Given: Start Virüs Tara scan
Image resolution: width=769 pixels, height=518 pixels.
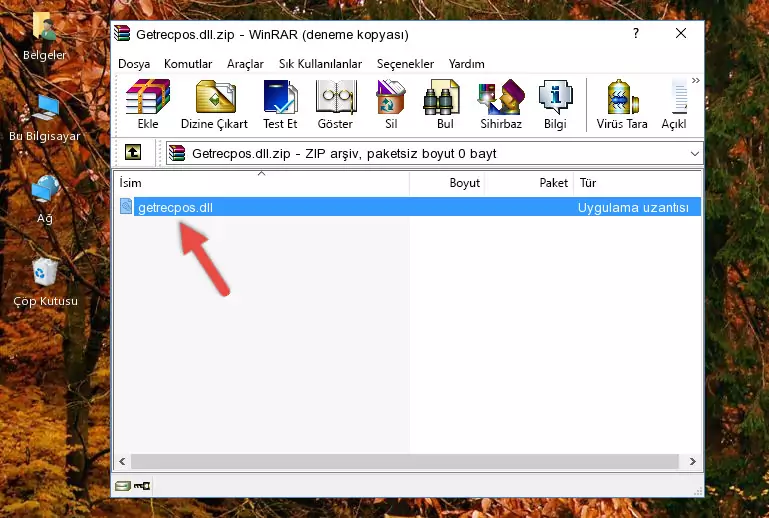Looking at the screenshot, I should click(x=622, y=104).
